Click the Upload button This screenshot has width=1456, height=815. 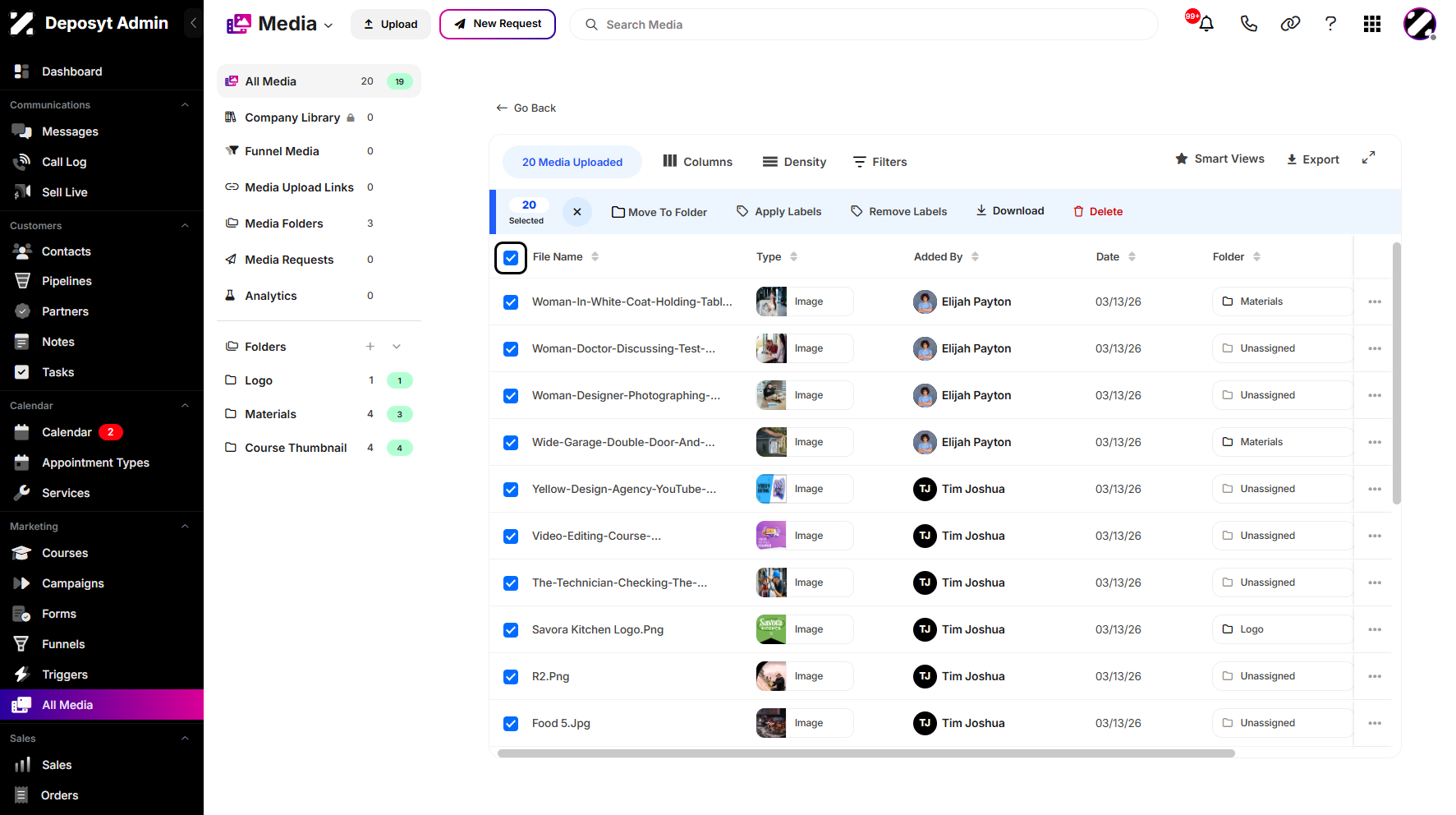(391, 24)
